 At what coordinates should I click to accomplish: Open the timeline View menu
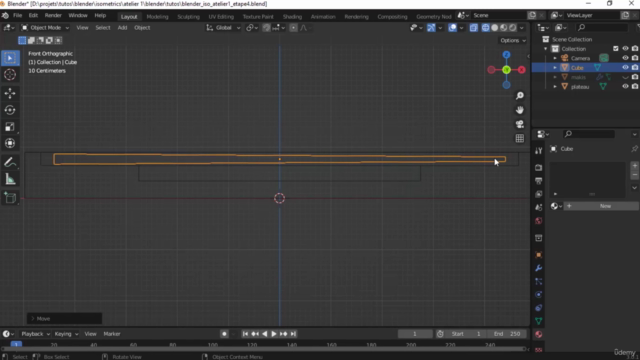[90, 334]
